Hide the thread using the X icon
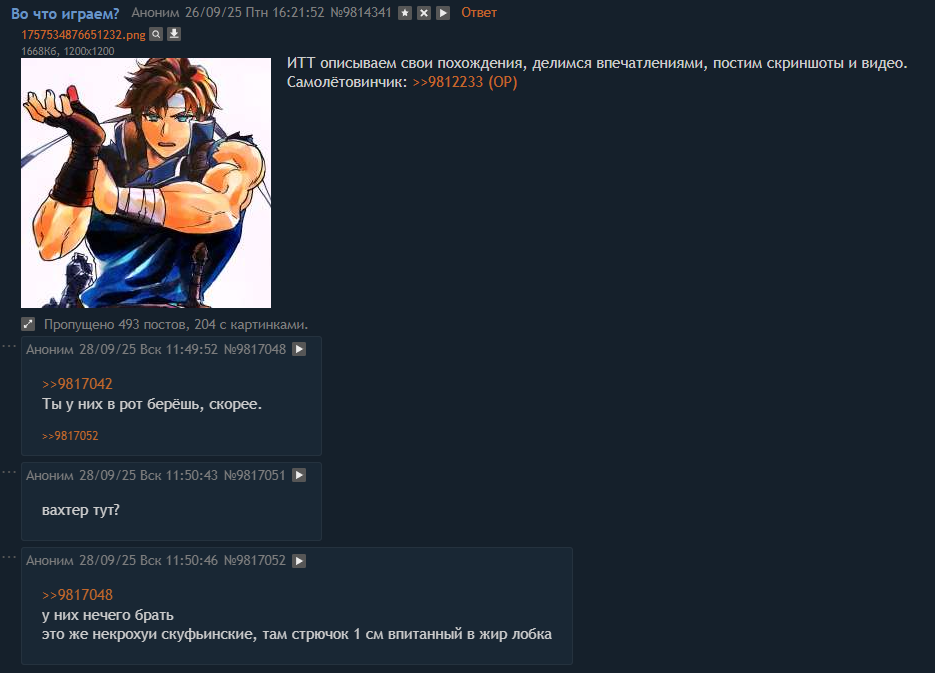Screen dimensions: 935x673 424,13
